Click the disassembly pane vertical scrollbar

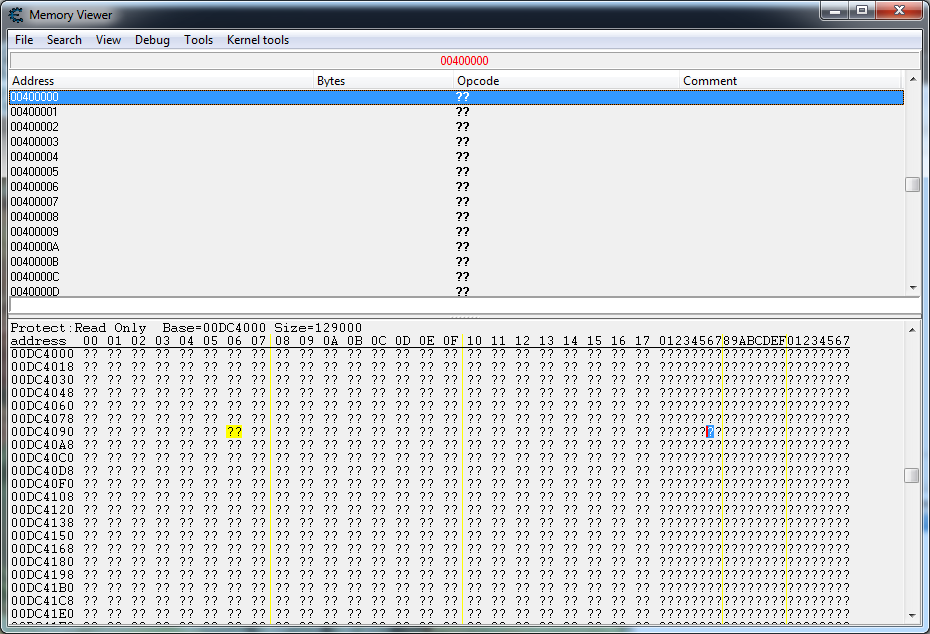[x=911, y=184]
